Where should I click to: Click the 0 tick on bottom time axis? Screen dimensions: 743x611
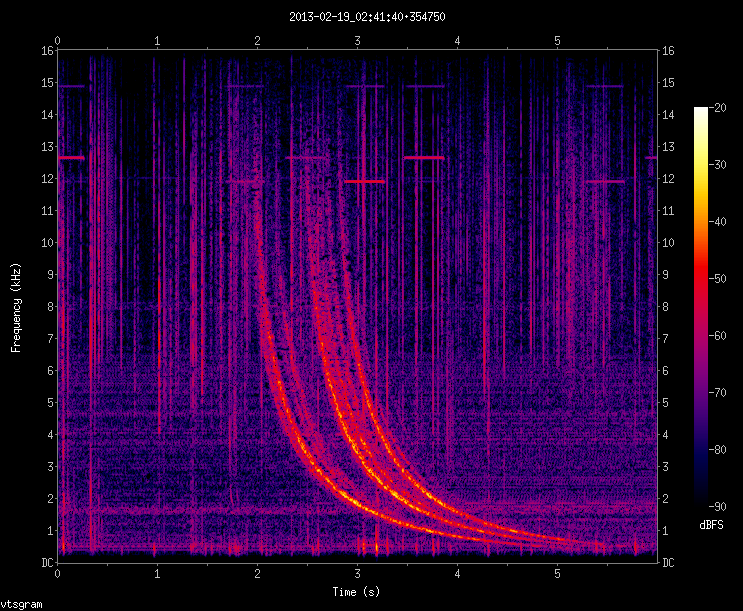tap(58, 575)
